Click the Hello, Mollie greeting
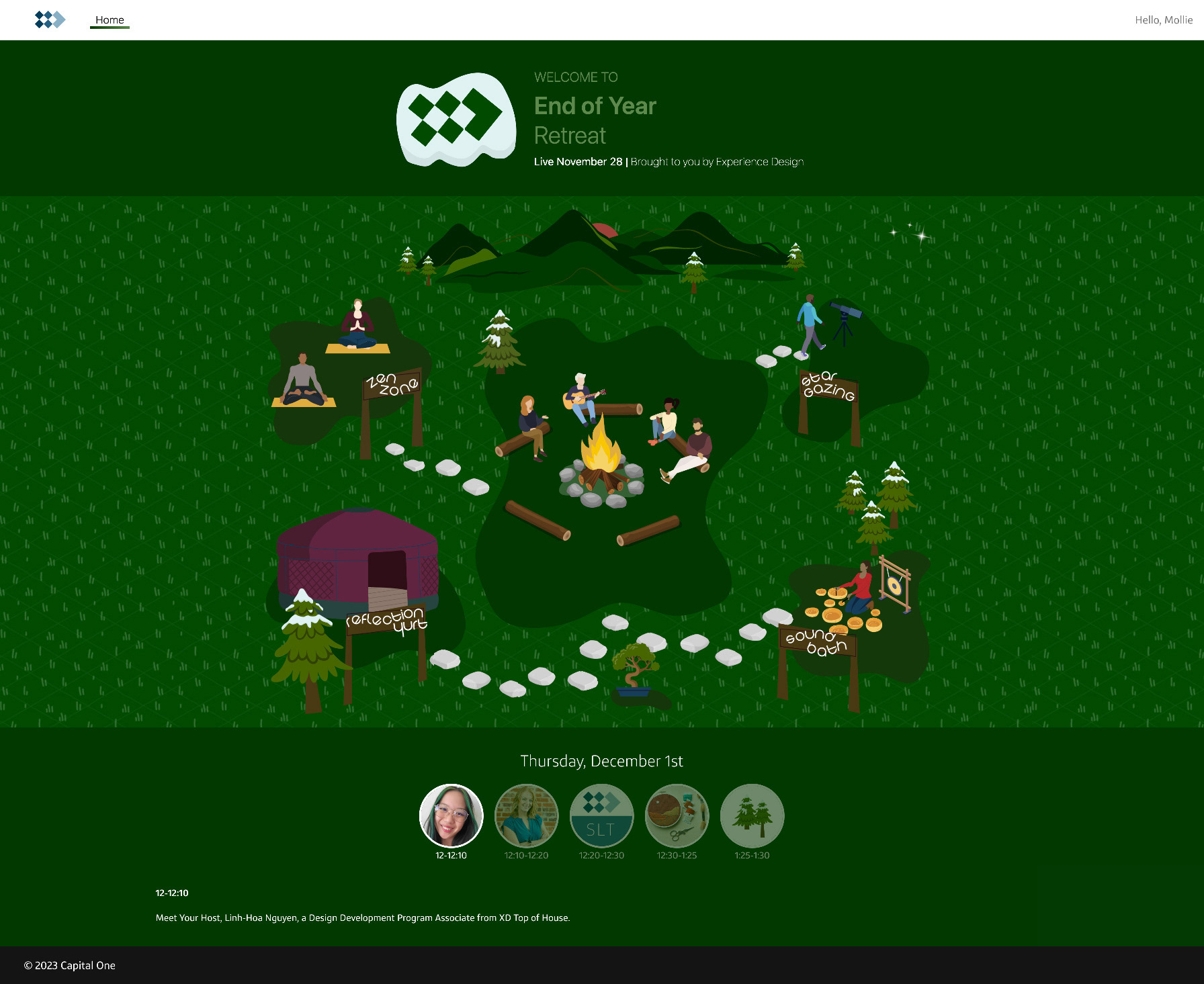The image size is (1204, 984). (x=1164, y=20)
